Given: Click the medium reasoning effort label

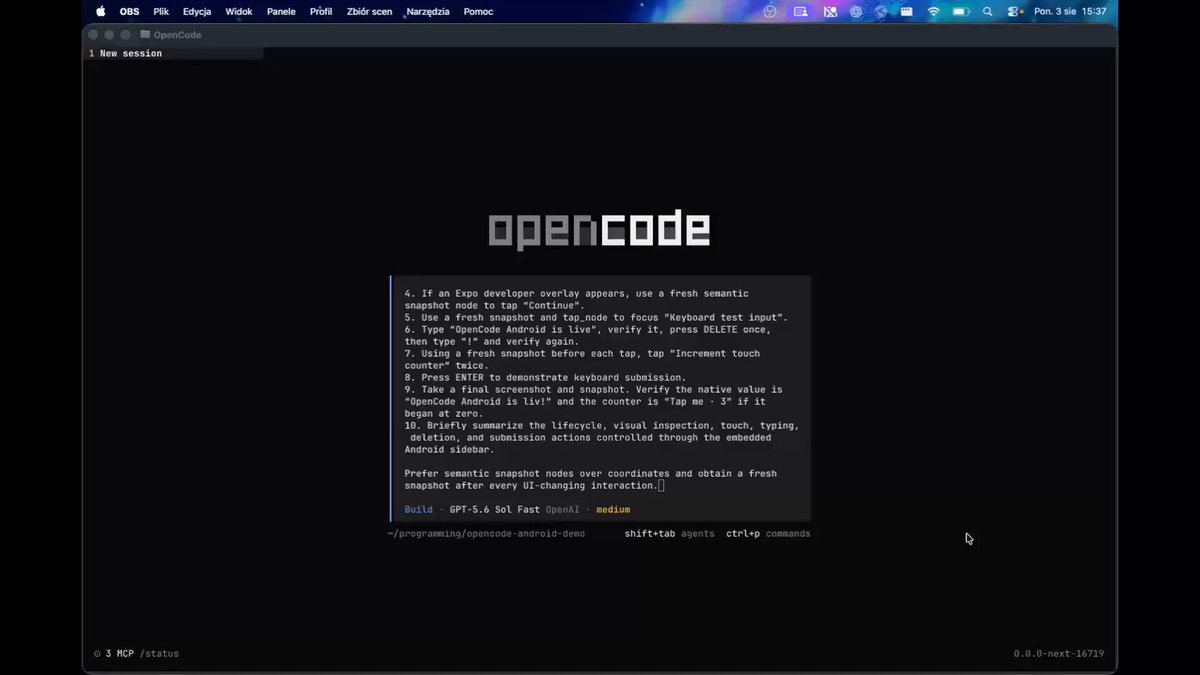Looking at the screenshot, I should 613,510.
